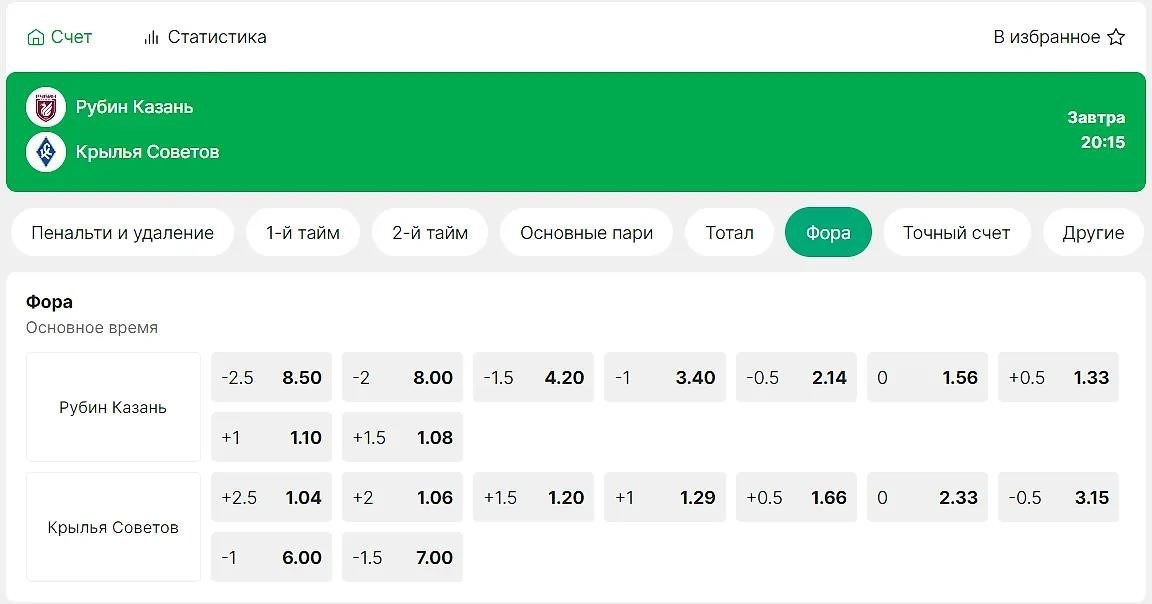Open the Другие markets tab
Viewport: 1152px width, 604px height.
point(1093,232)
